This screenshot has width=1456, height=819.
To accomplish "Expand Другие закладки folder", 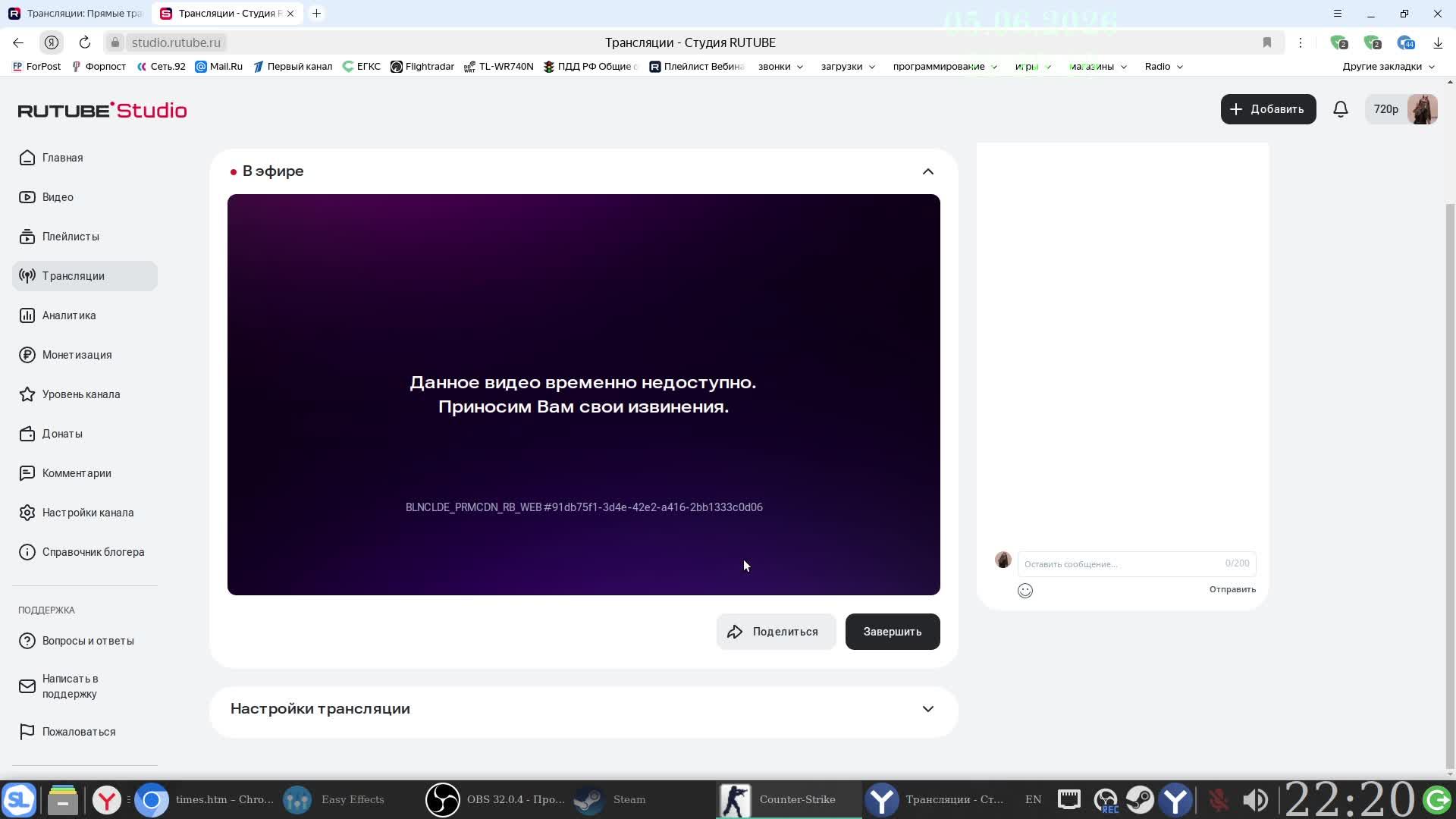I will click(1389, 67).
